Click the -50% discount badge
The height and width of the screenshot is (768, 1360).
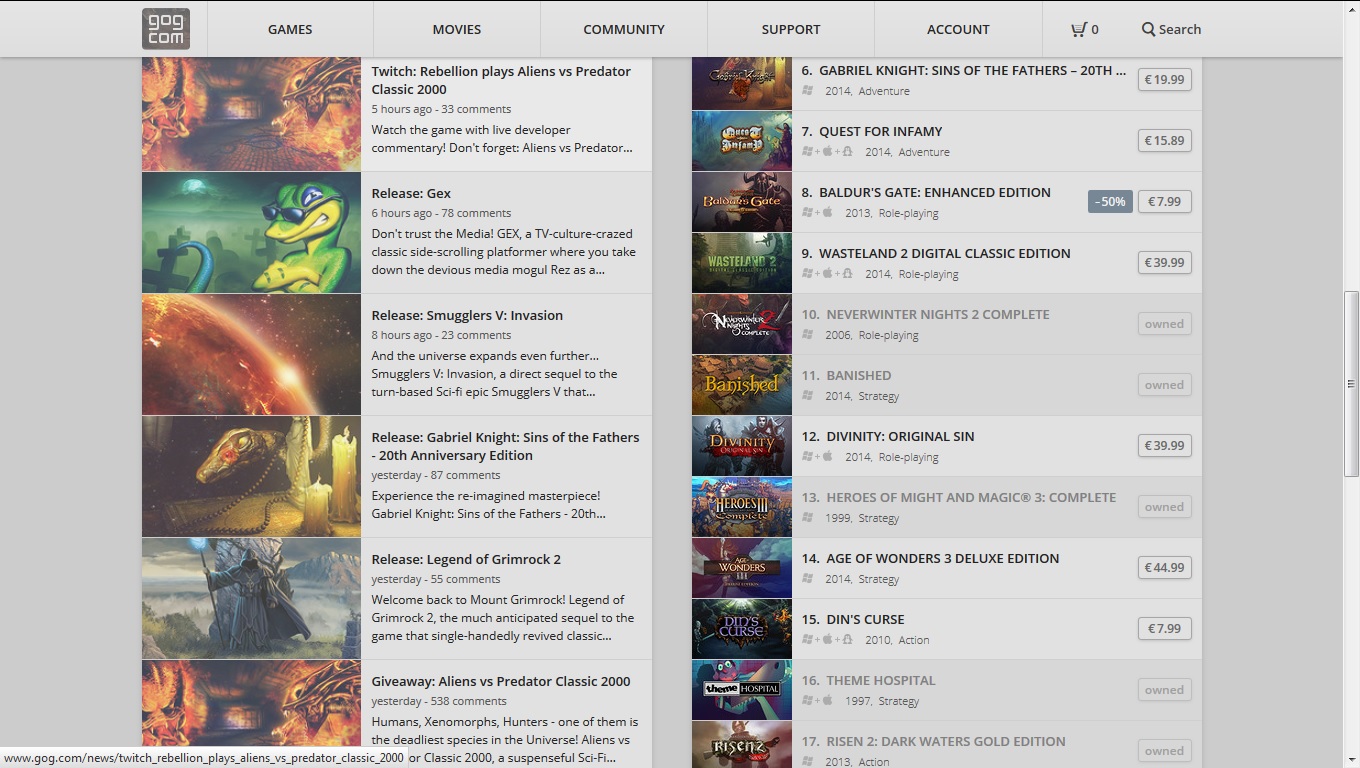coord(1110,202)
